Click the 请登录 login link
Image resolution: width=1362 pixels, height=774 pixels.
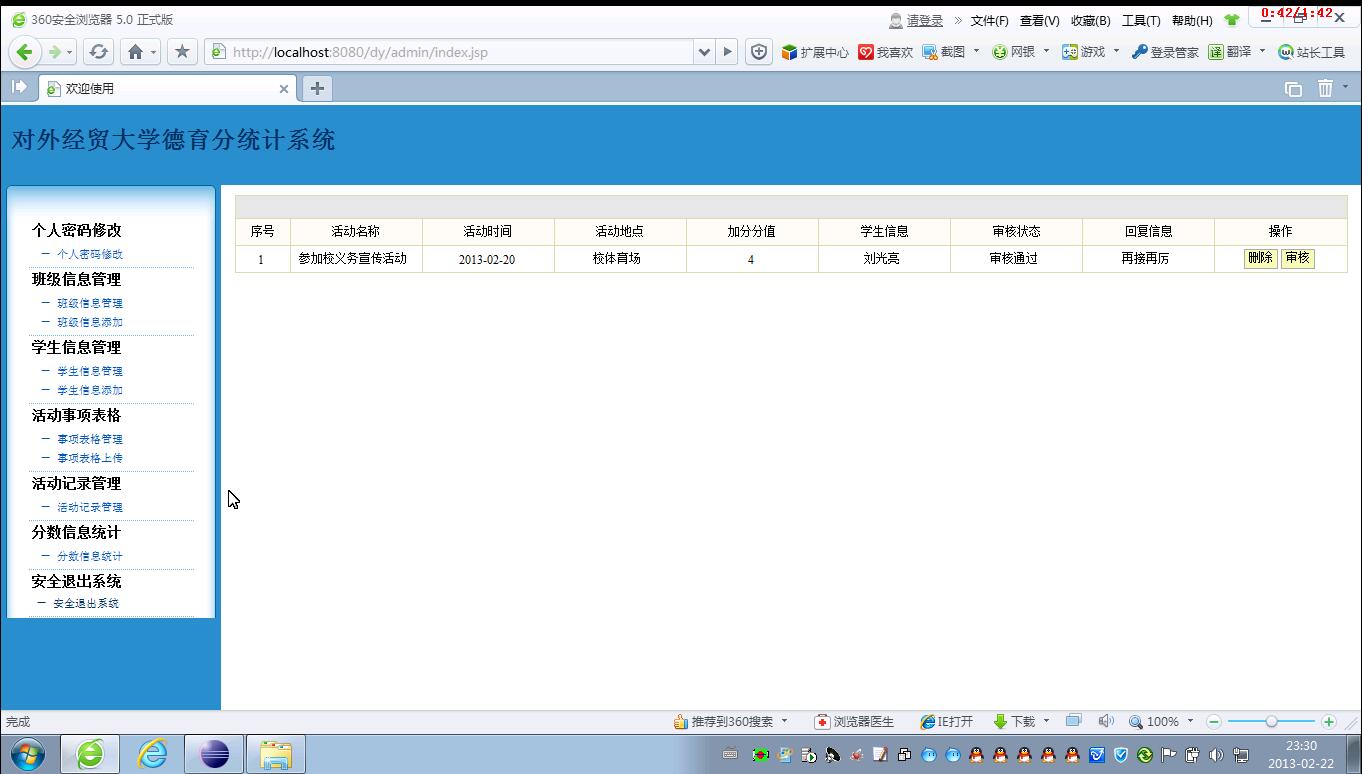point(925,20)
